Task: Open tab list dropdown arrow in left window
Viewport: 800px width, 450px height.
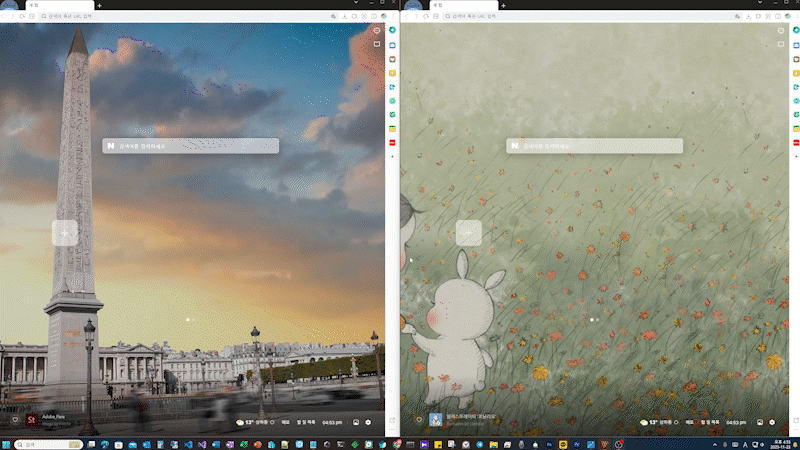Action: [x=356, y=3]
